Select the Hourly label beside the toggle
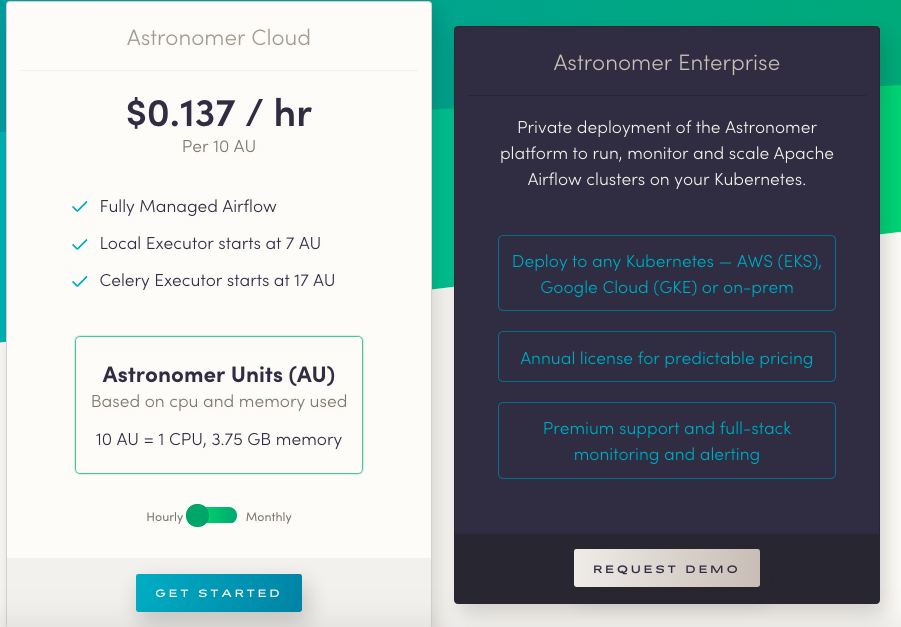901x627 pixels. click(164, 517)
